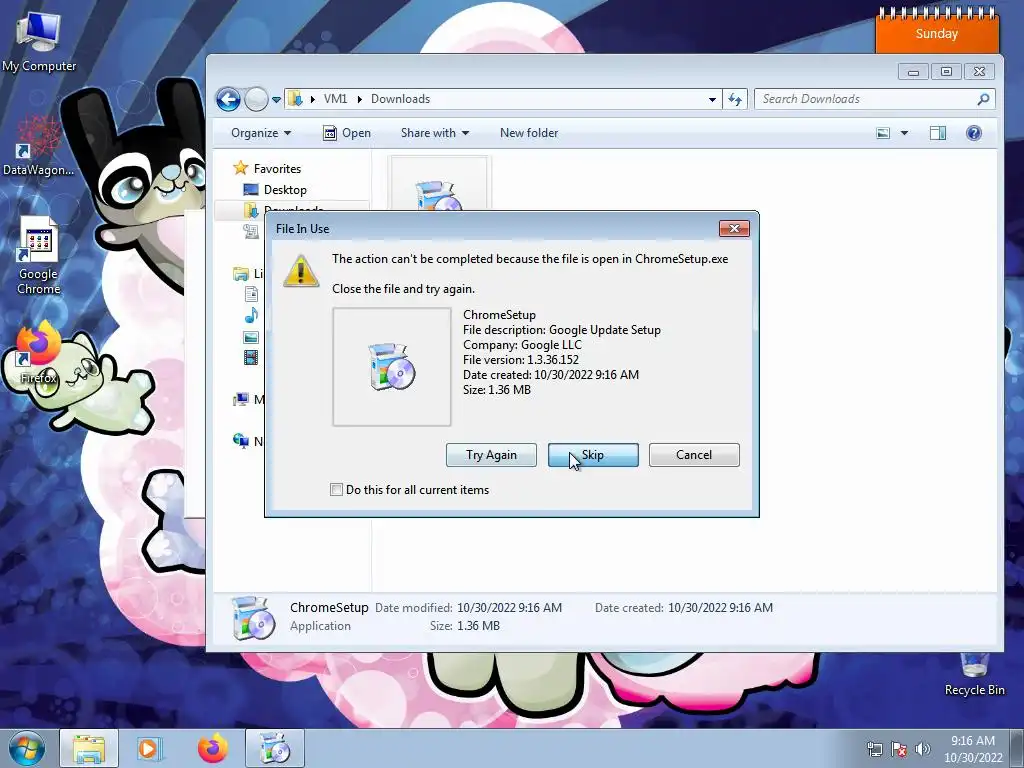Click Windows Explorer on the taskbar

(89, 749)
